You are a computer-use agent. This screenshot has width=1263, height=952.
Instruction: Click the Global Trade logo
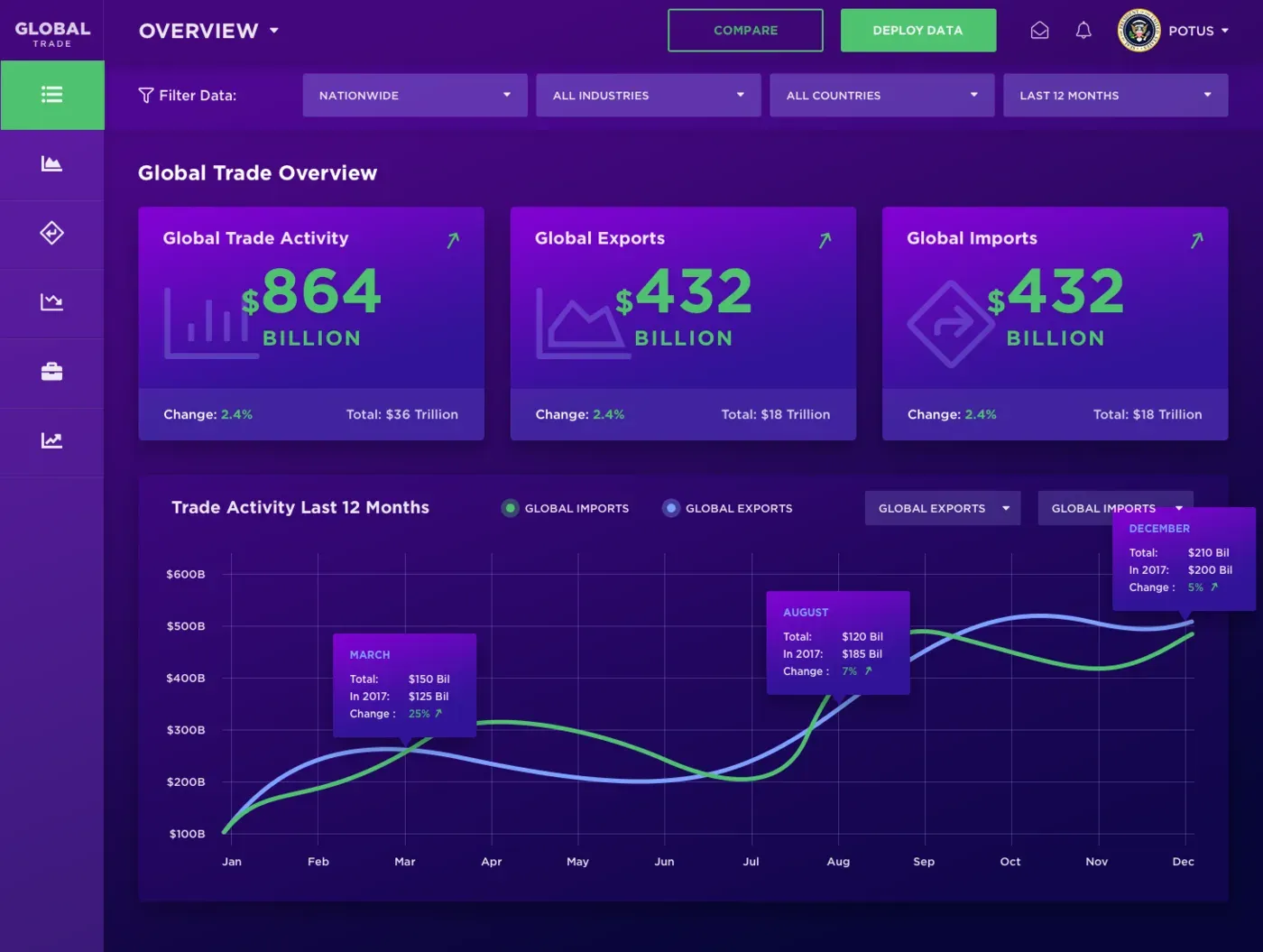pyautogui.click(x=52, y=33)
